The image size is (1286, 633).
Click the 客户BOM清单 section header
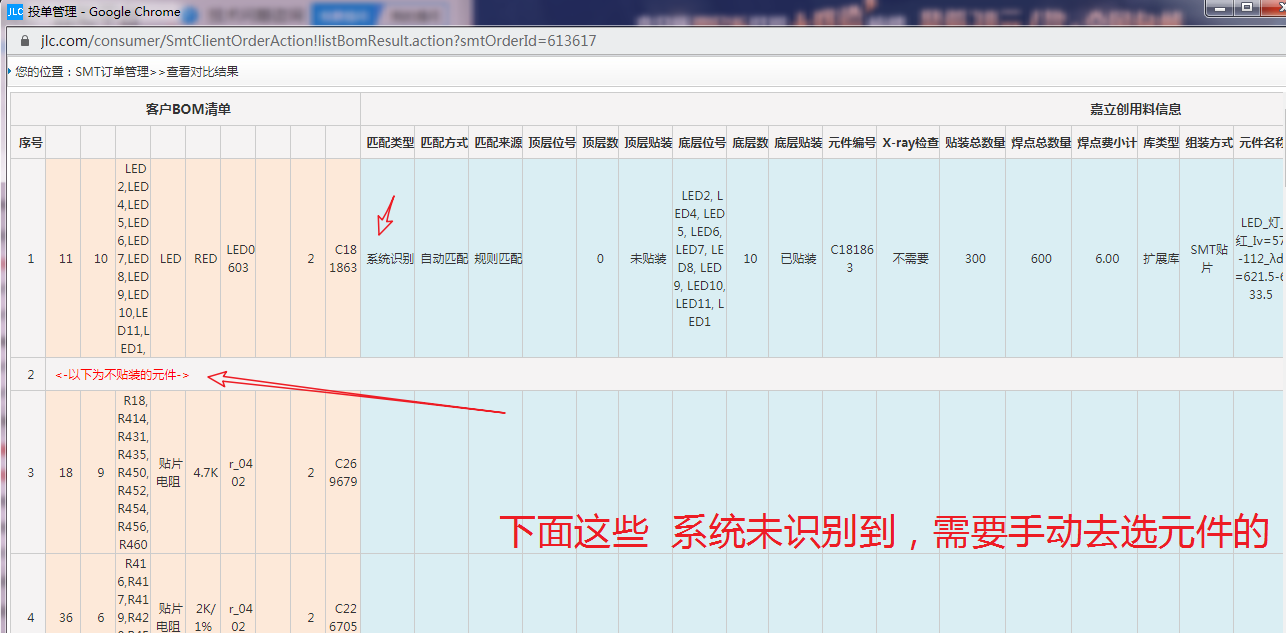point(187,109)
